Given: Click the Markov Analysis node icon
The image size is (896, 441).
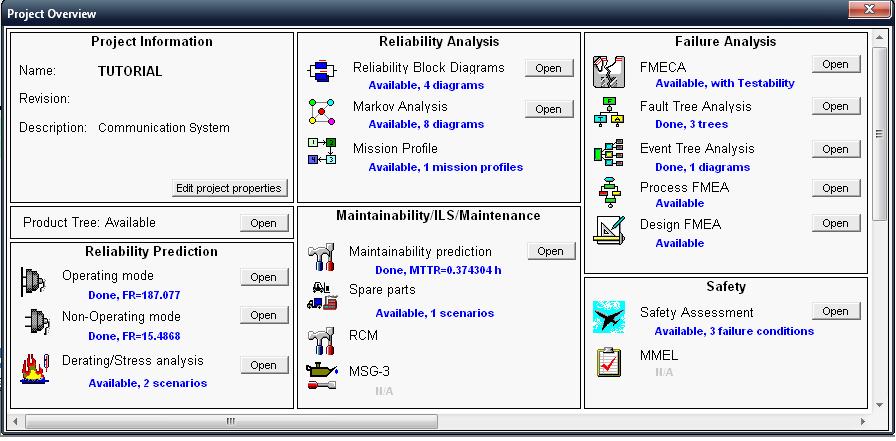Looking at the screenshot, I should 322,111.
